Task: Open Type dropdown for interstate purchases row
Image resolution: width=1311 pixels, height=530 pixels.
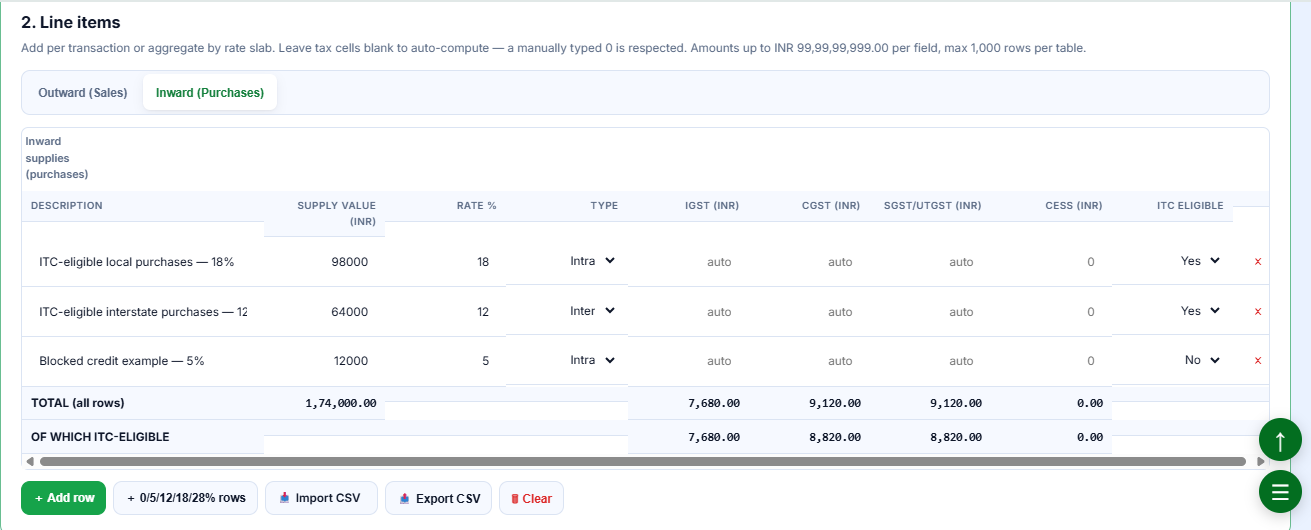Action: click(591, 311)
